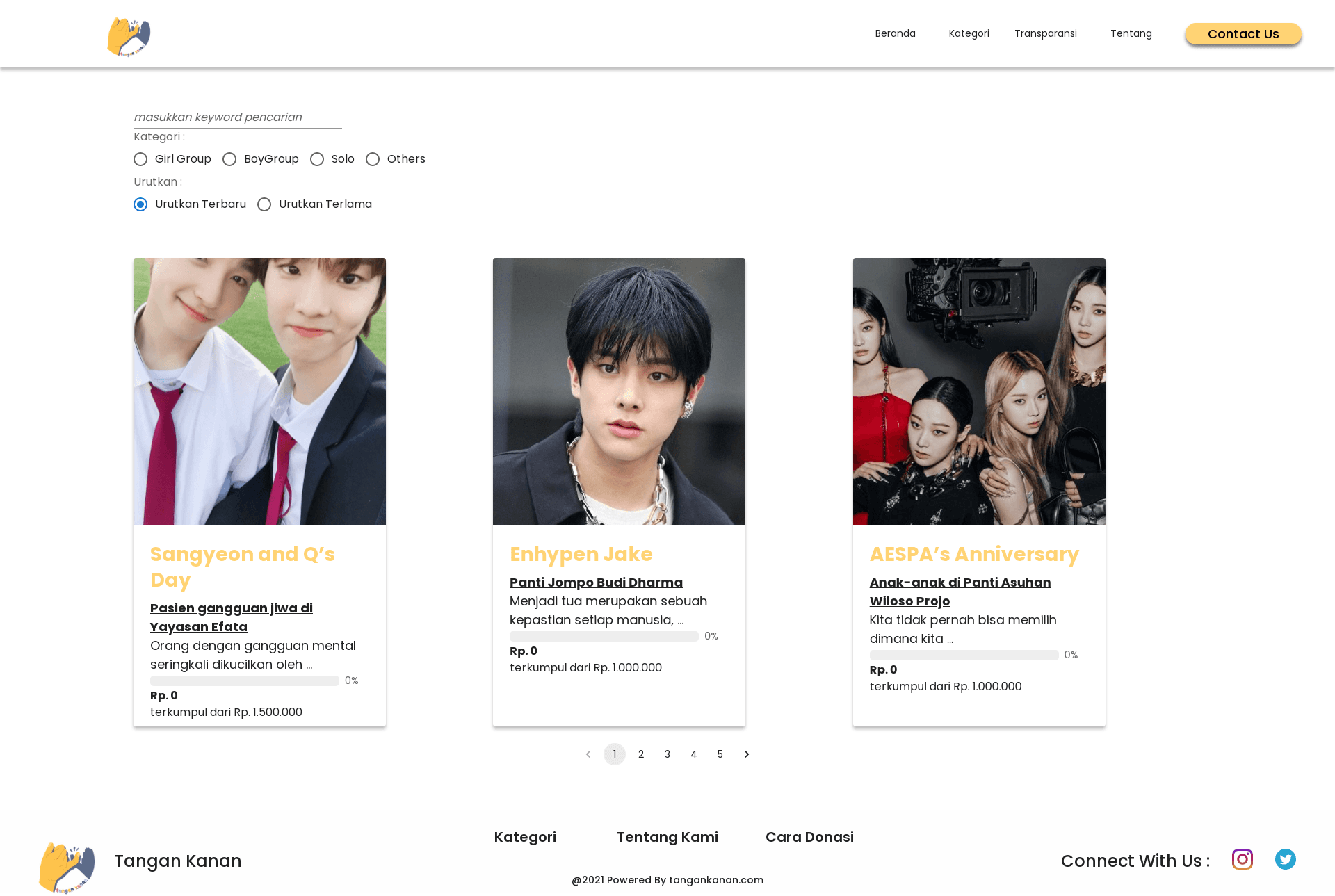This screenshot has height=896, width=1335.
Task: Open the Enhypen Jake photo
Action: (x=619, y=391)
